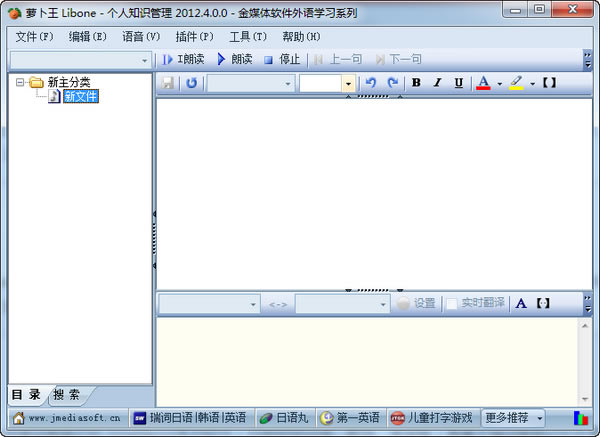Toggle underline formatting
The image size is (600, 437).
tap(458, 83)
